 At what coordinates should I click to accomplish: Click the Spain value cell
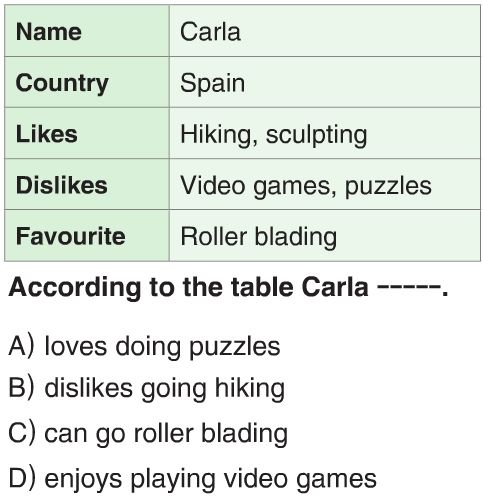[x=325, y=82]
